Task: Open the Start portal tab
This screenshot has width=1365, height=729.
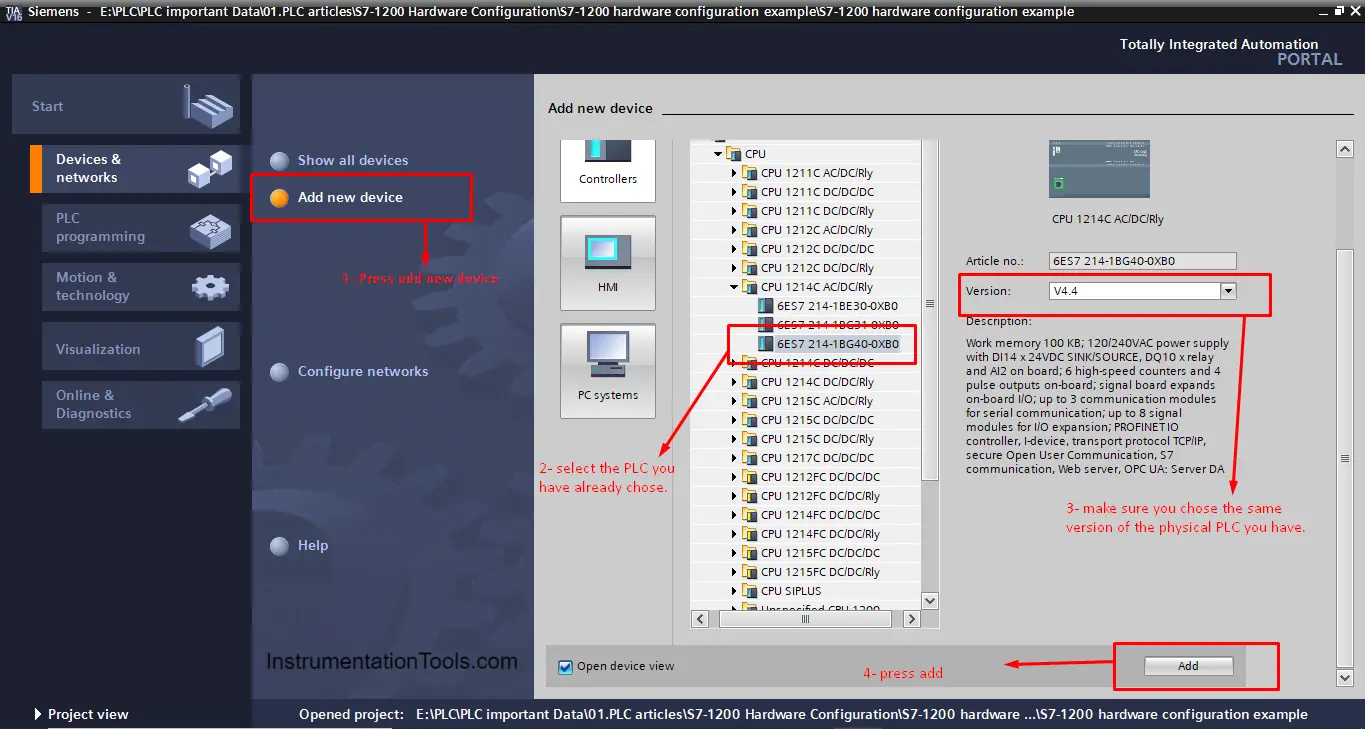Action: click(x=126, y=104)
